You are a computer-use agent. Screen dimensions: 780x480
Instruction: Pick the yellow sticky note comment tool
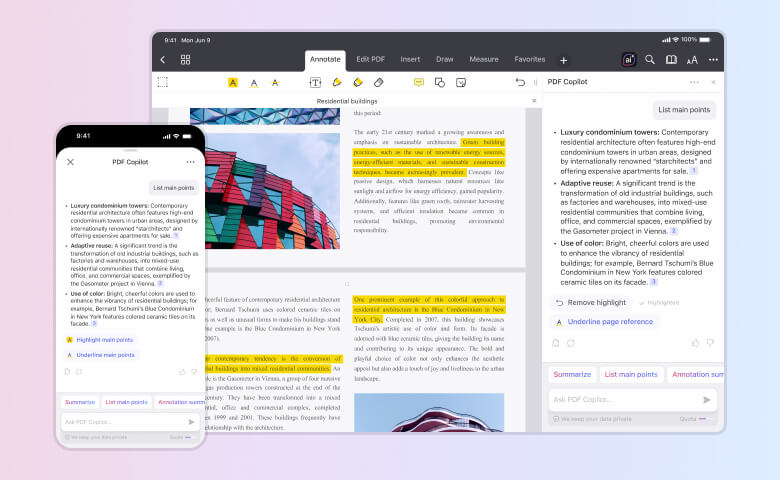point(419,83)
